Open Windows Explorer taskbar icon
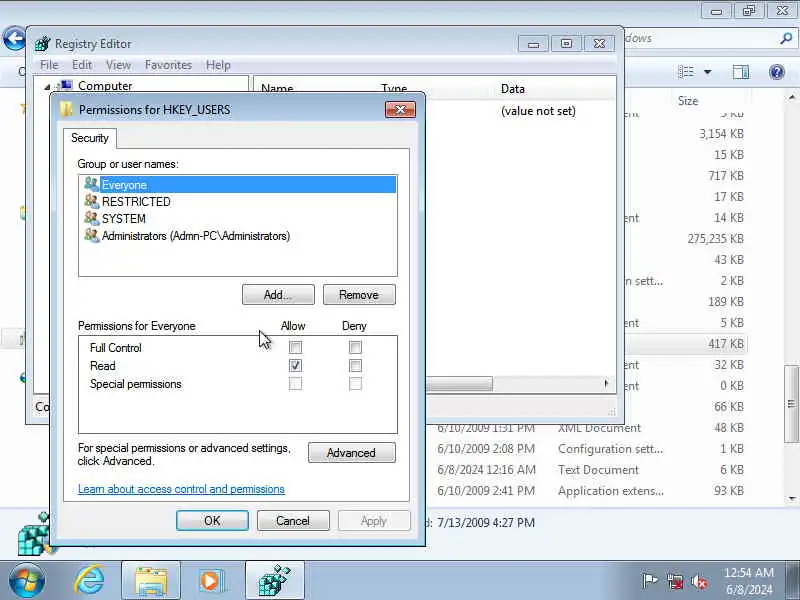The width and height of the screenshot is (800, 600). pos(151,581)
